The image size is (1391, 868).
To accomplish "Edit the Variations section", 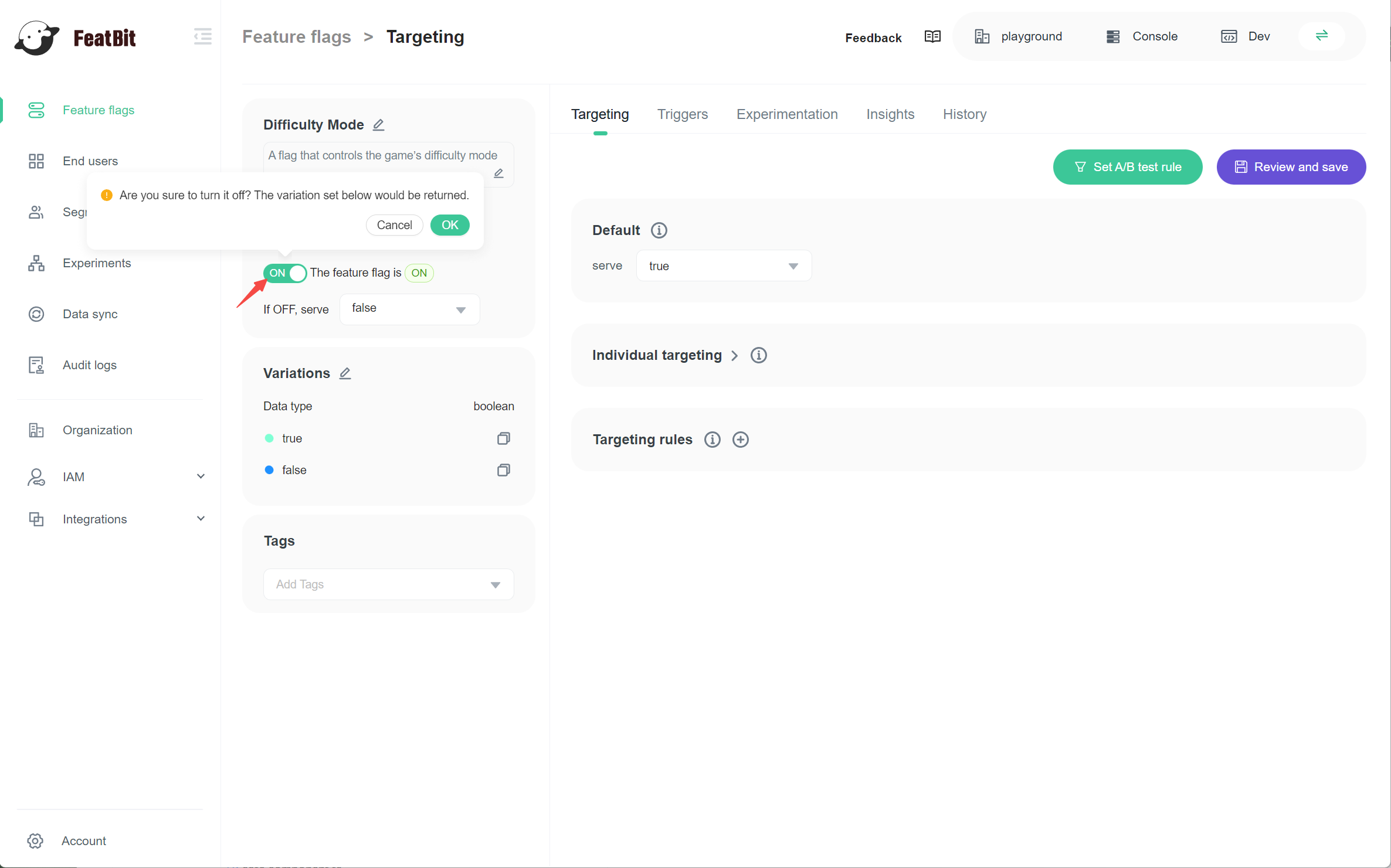I will tap(345, 373).
